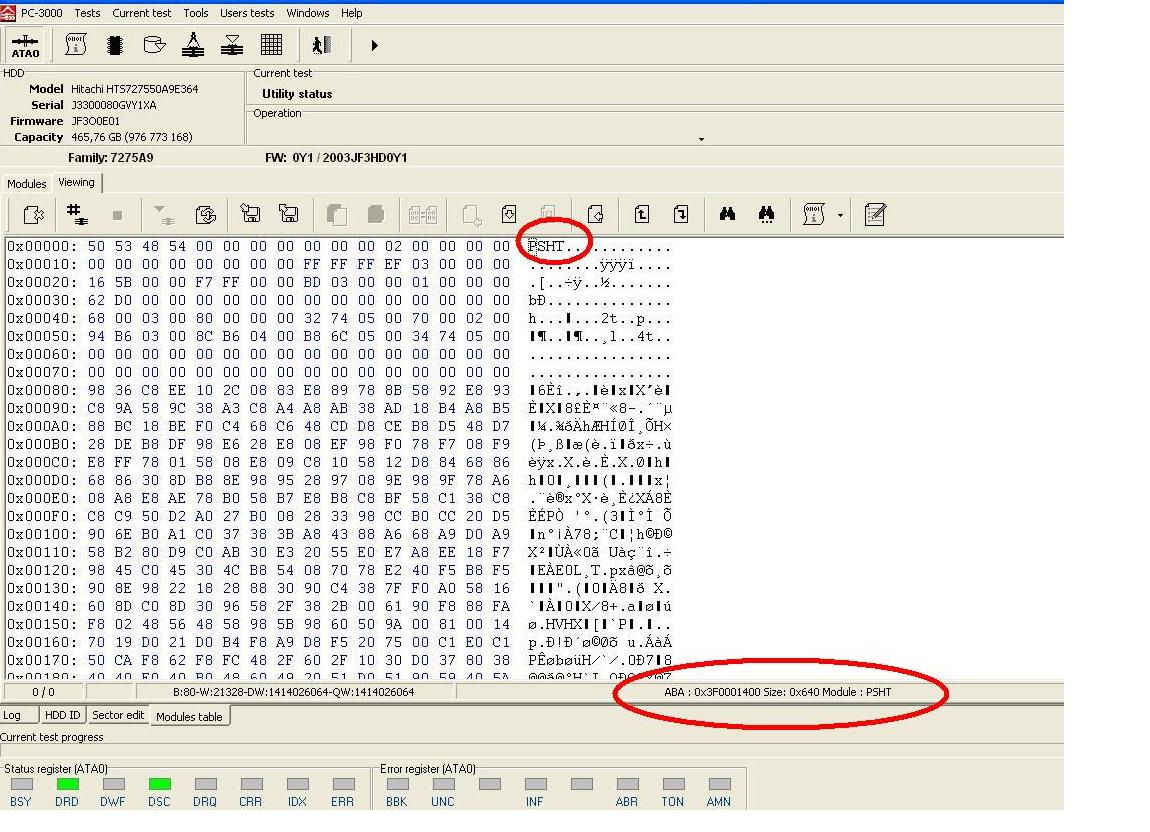
Task: Click the page with down arrow icon
Action: 509,214
